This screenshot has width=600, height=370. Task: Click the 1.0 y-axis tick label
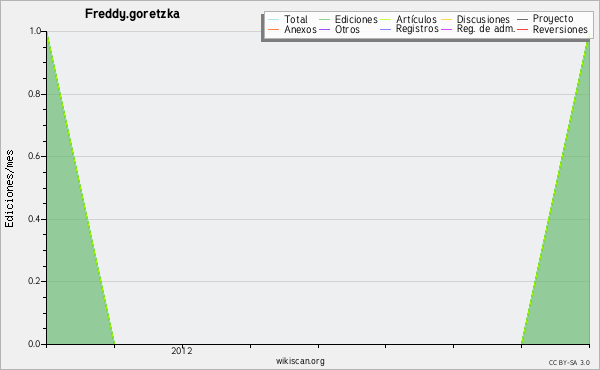pyautogui.click(x=35, y=31)
